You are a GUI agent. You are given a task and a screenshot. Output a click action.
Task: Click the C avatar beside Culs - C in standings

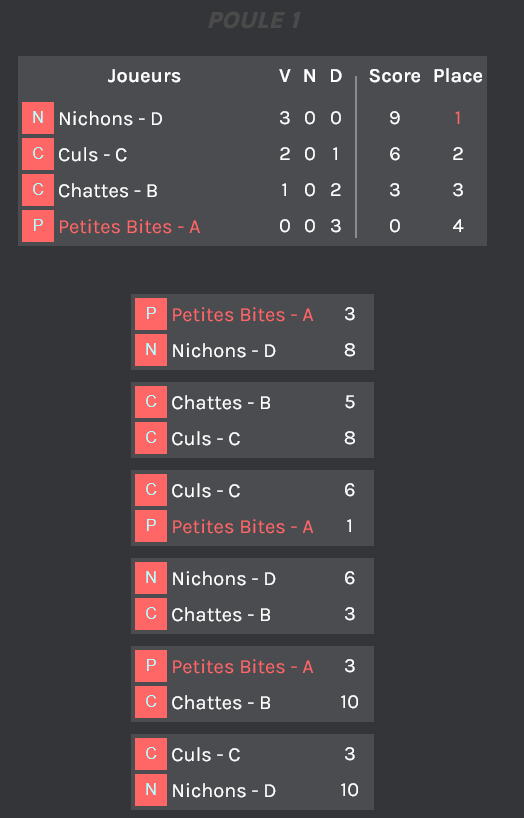pos(38,154)
